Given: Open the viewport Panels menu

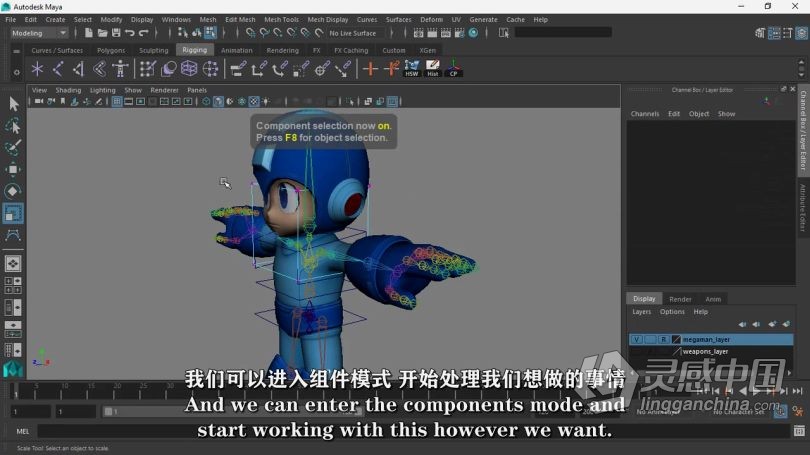Looking at the screenshot, I should [x=197, y=90].
